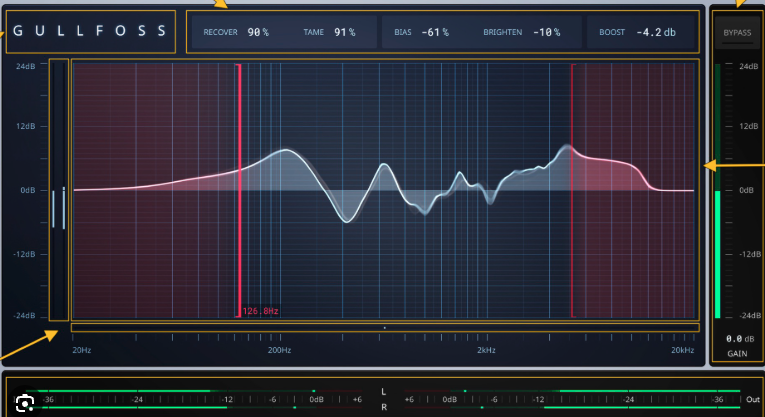Click the R channel label in bottom meter
Image resolution: width=765 pixels, height=417 pixels.
click(x=383, y=407)
